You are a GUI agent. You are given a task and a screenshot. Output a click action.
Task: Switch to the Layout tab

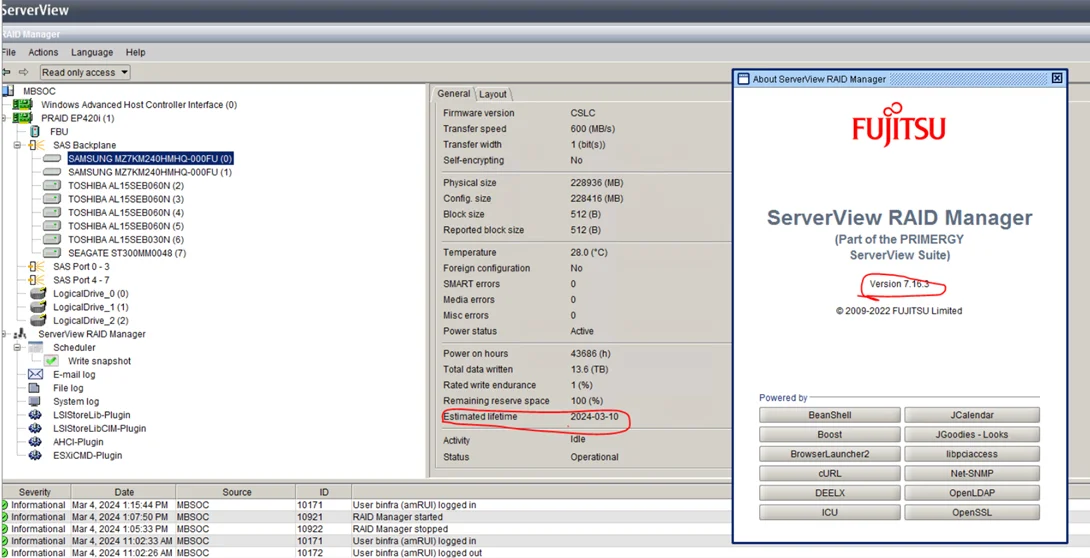tap(493, 95)
